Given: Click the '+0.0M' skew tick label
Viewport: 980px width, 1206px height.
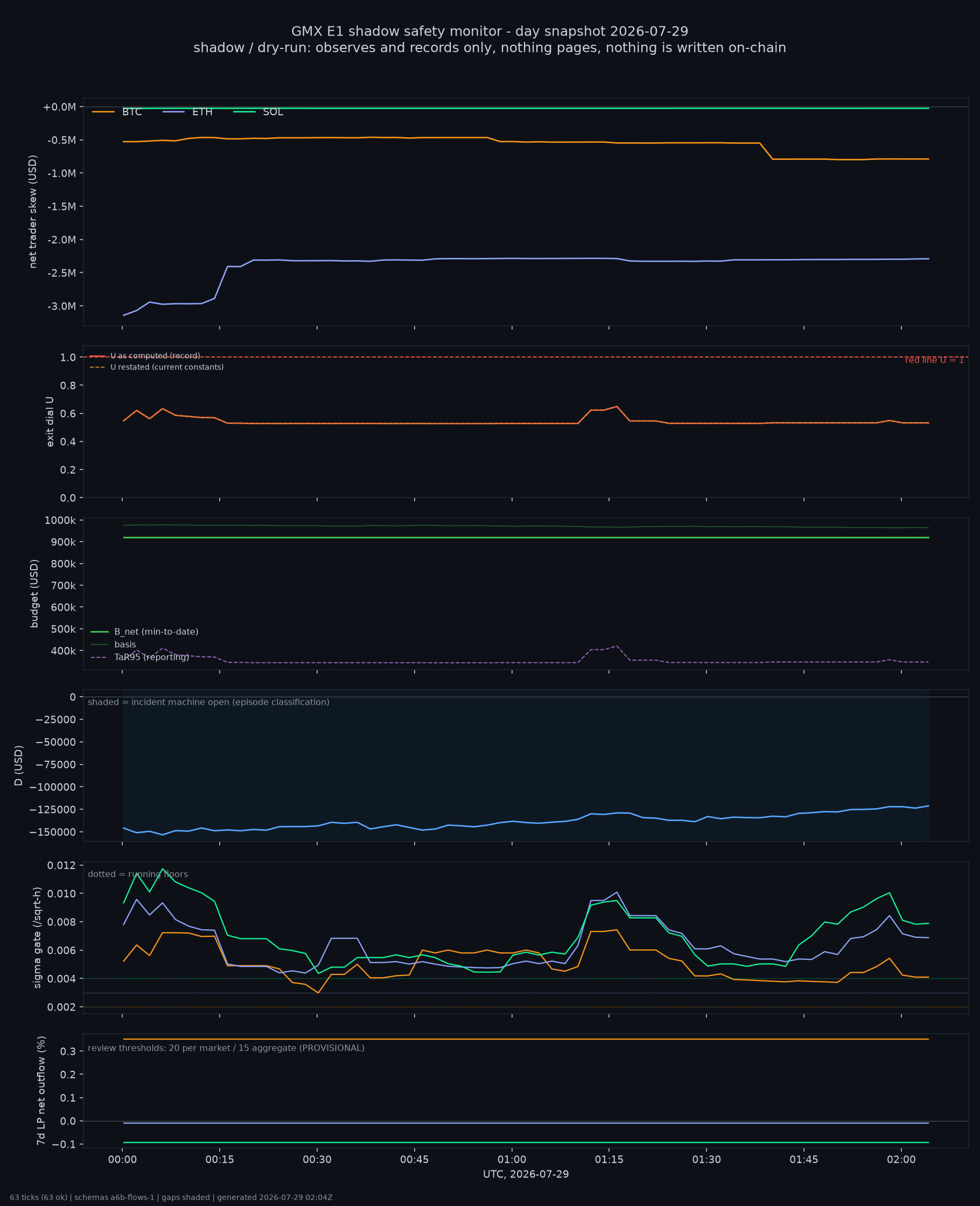Looking at the screenshot, I should coord(59,107).
